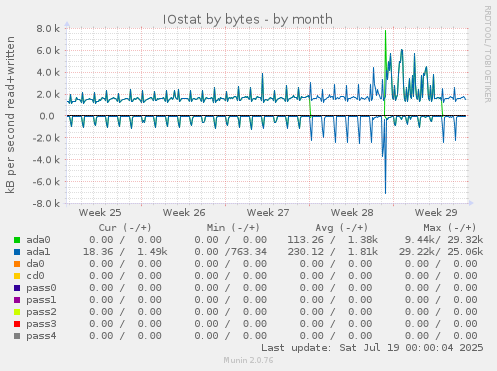
Task: Click the 'da0' legend label
Action: click(35, 264)
